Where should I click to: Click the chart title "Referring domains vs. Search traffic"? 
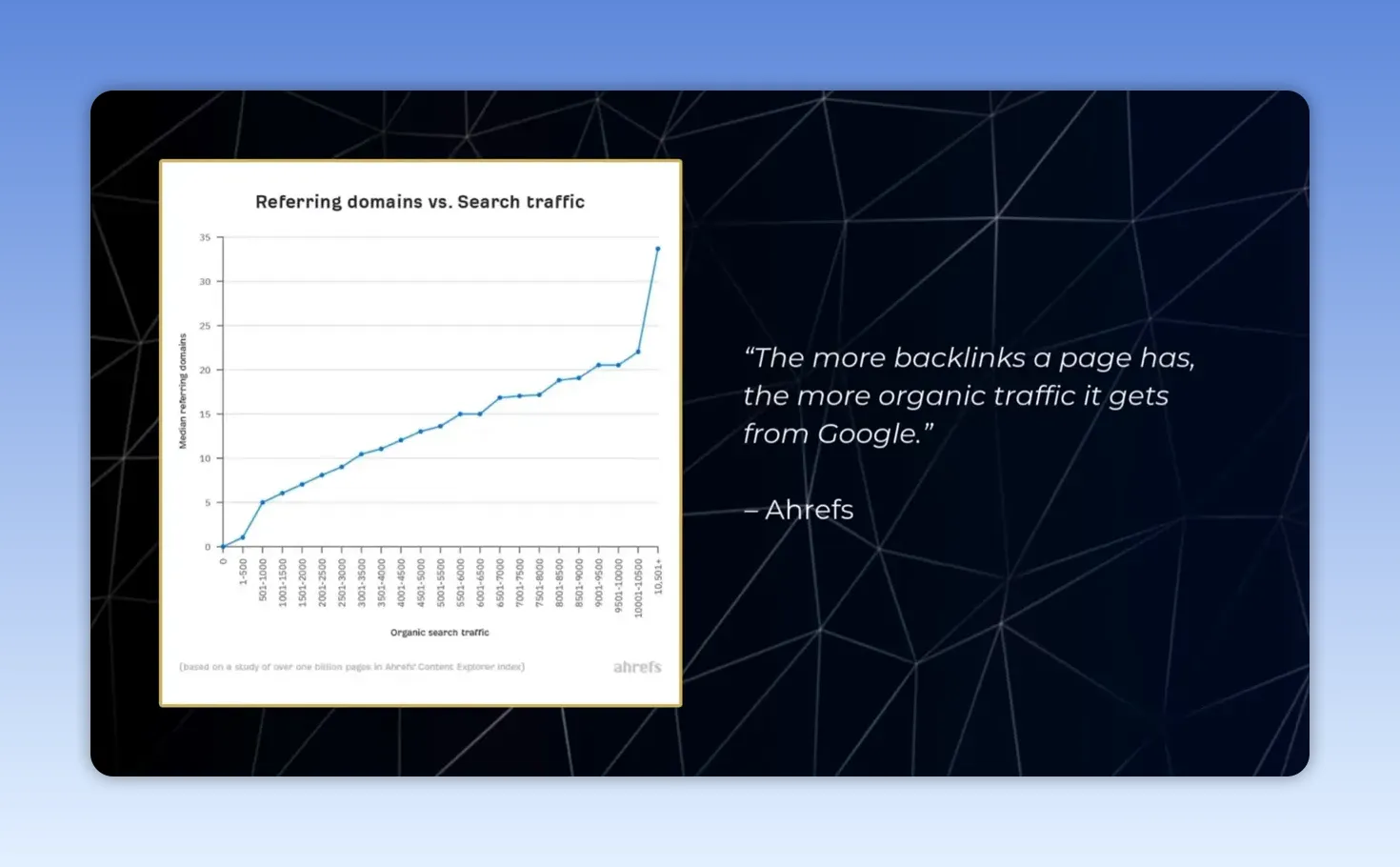420,202
